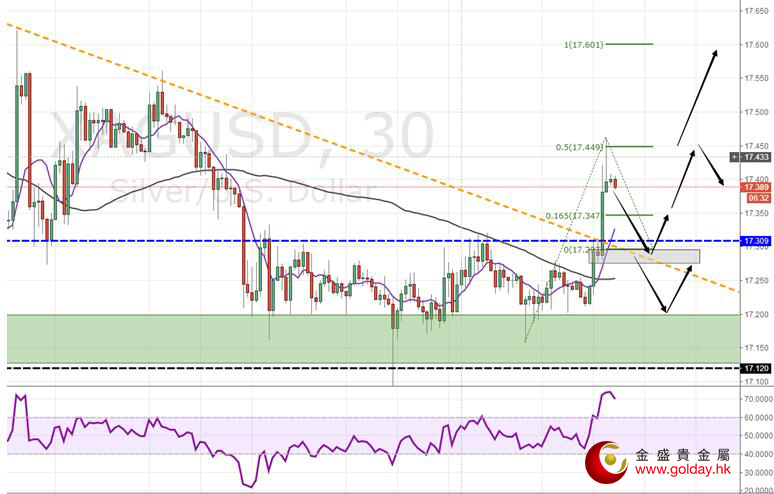774x494 pixels.
Task: Click the 40.0000 RSI scale label
Action: click(x=759, y=454)
